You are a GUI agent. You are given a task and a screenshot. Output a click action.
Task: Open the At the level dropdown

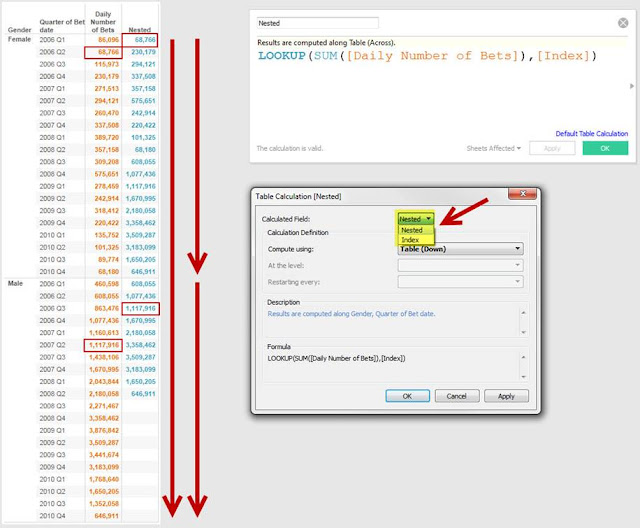(460, 265)
